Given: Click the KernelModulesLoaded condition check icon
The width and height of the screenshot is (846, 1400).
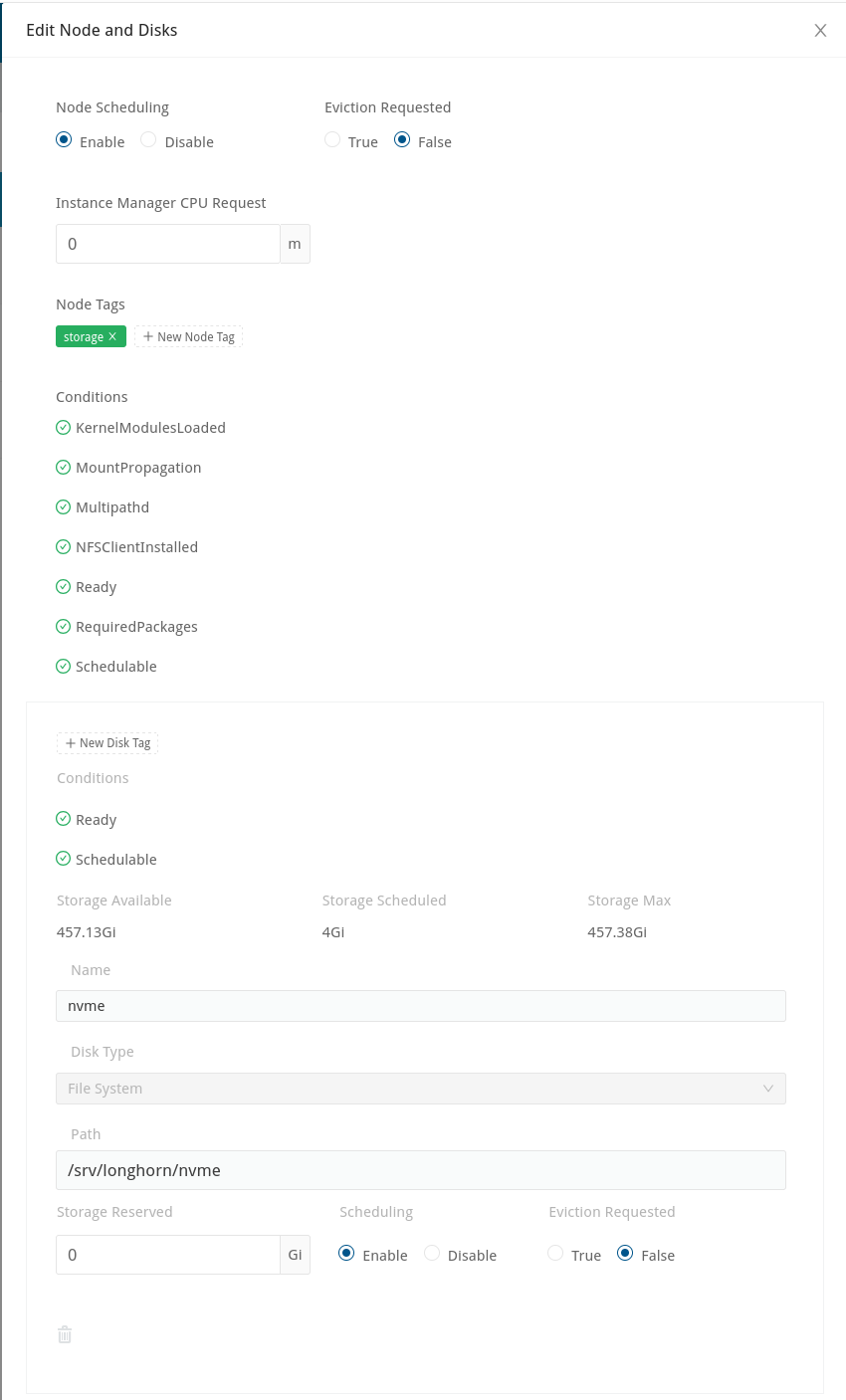Looking at the screenshot, I should pos(64,428).
